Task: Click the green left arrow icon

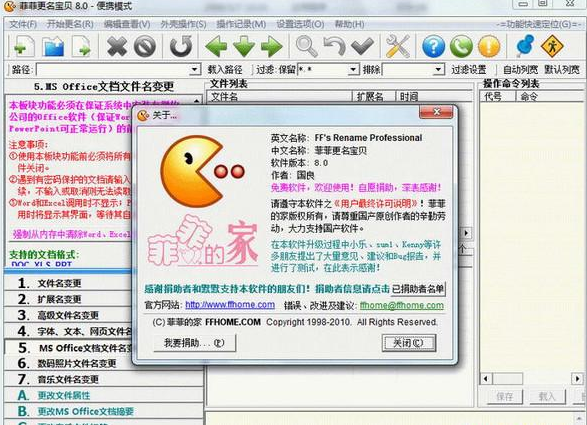Action: [x=216, y=46]
